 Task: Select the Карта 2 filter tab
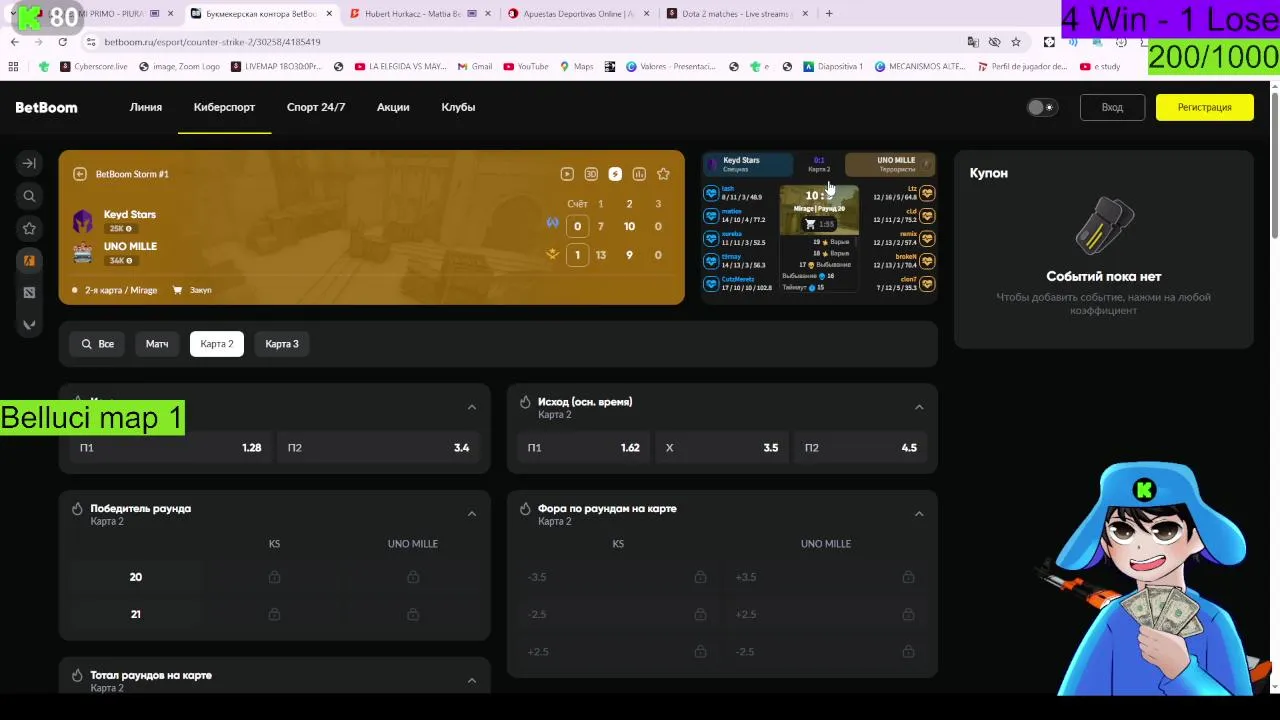click(x=217, y=344)
